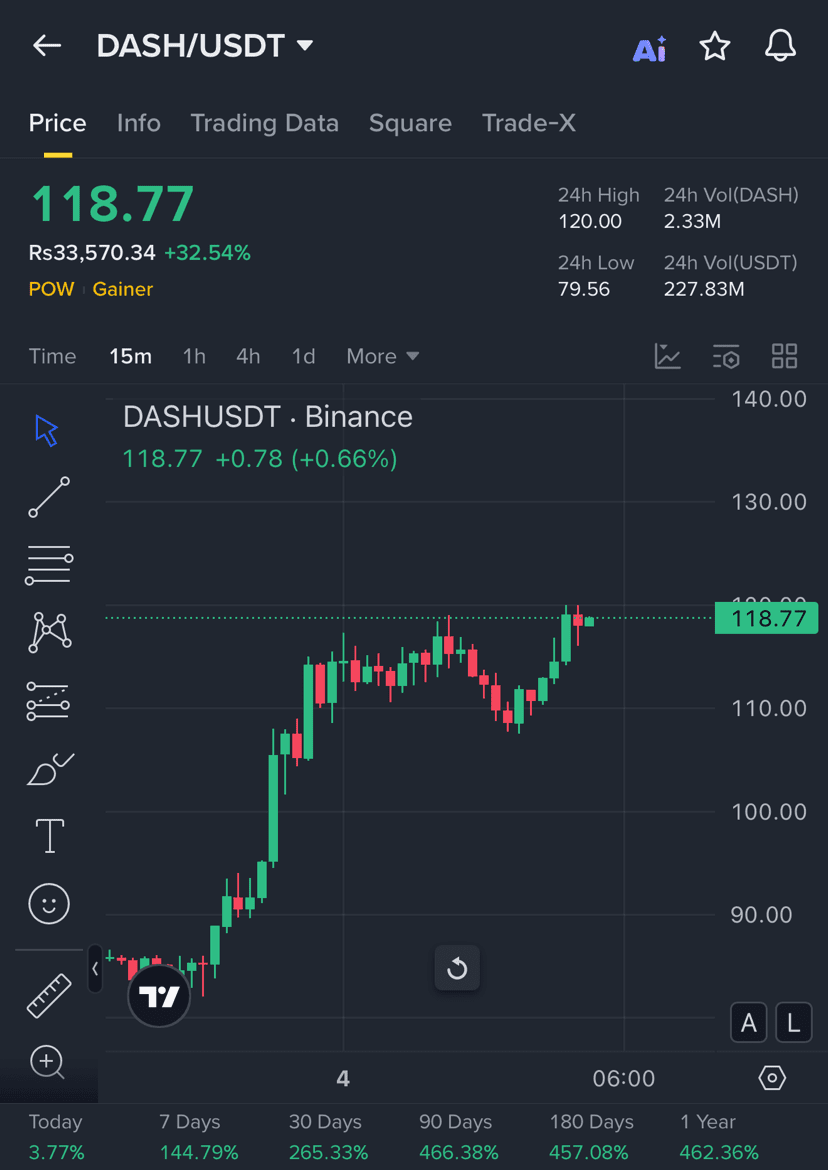Click the 24h Low value 79.56
Screen dimensions: 828x1170
[584, 290]
